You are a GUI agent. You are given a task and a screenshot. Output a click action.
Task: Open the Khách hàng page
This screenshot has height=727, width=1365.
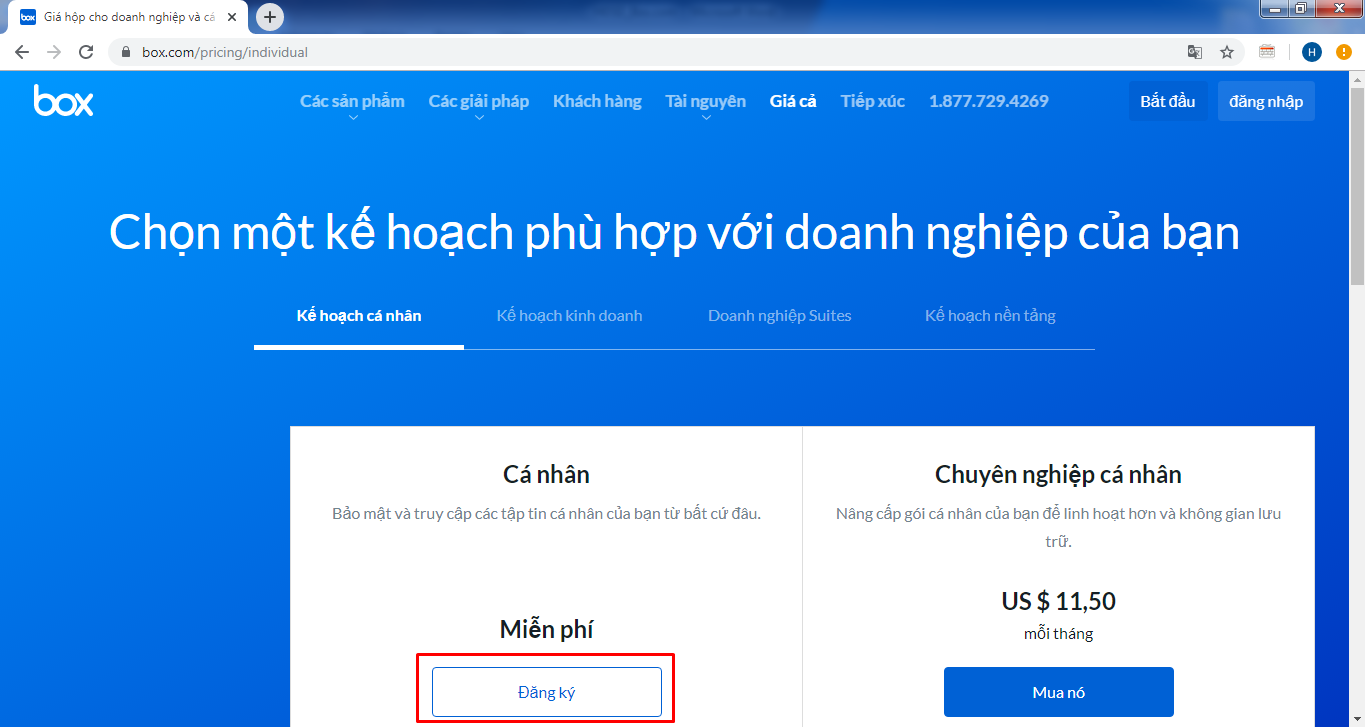(597, 101)
